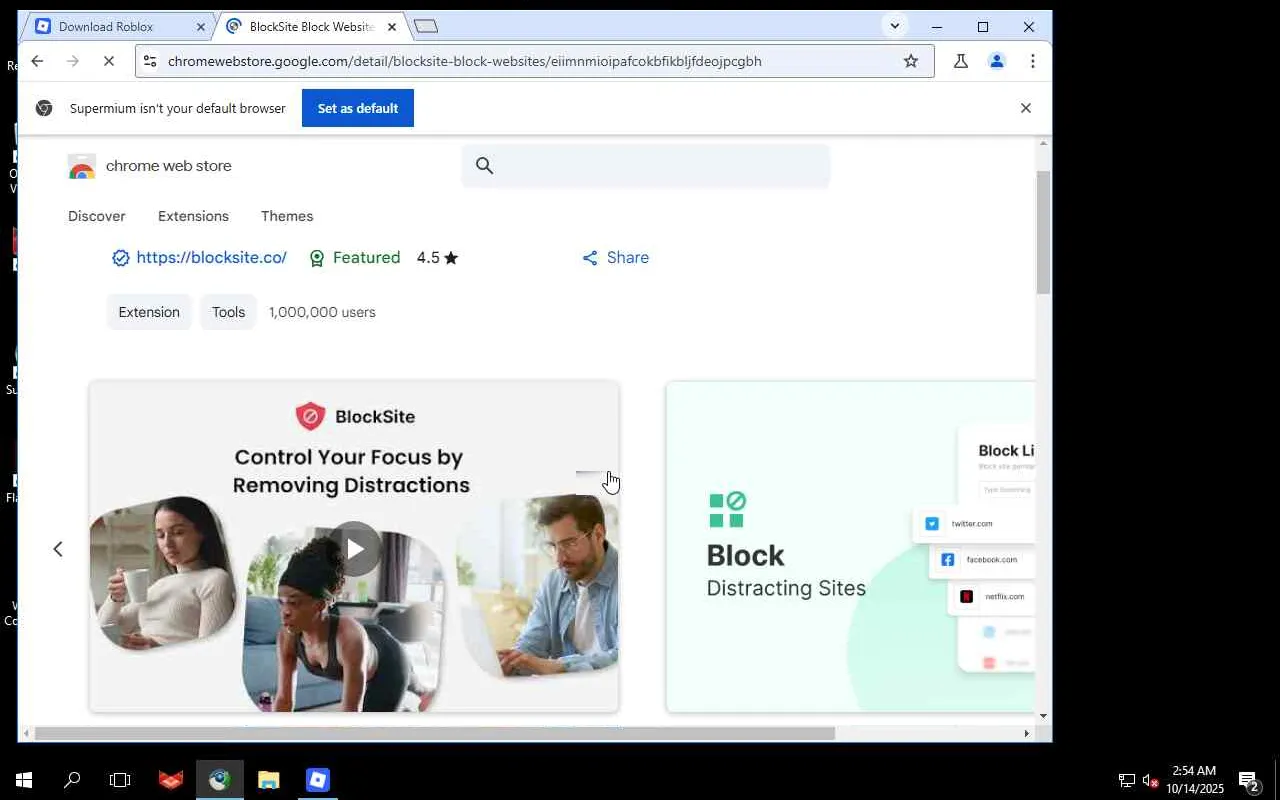
Task: Click the magnifier icon in store search
Action: [484, 166]
